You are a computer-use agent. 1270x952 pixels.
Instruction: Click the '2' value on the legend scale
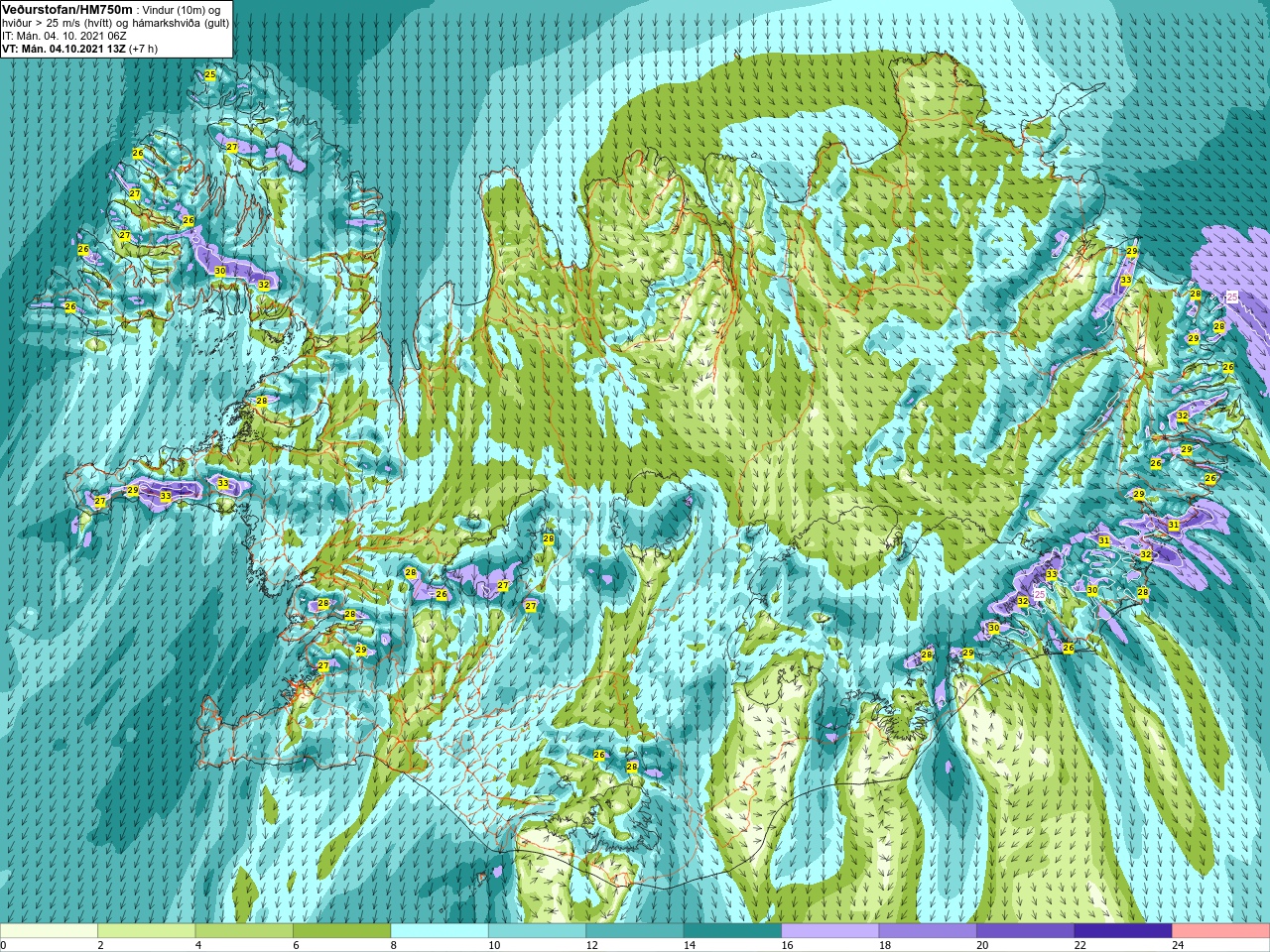point(101,945)
